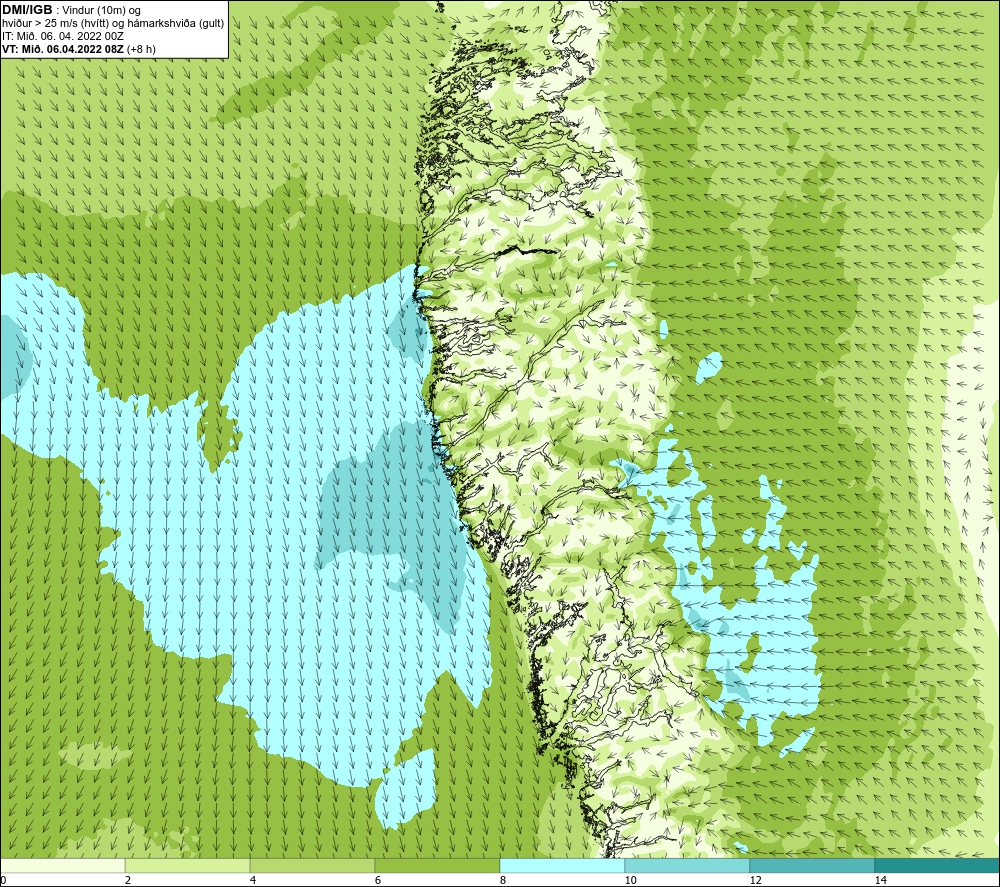
Task: Click legend scale label '4'
Action: [253, 881]
